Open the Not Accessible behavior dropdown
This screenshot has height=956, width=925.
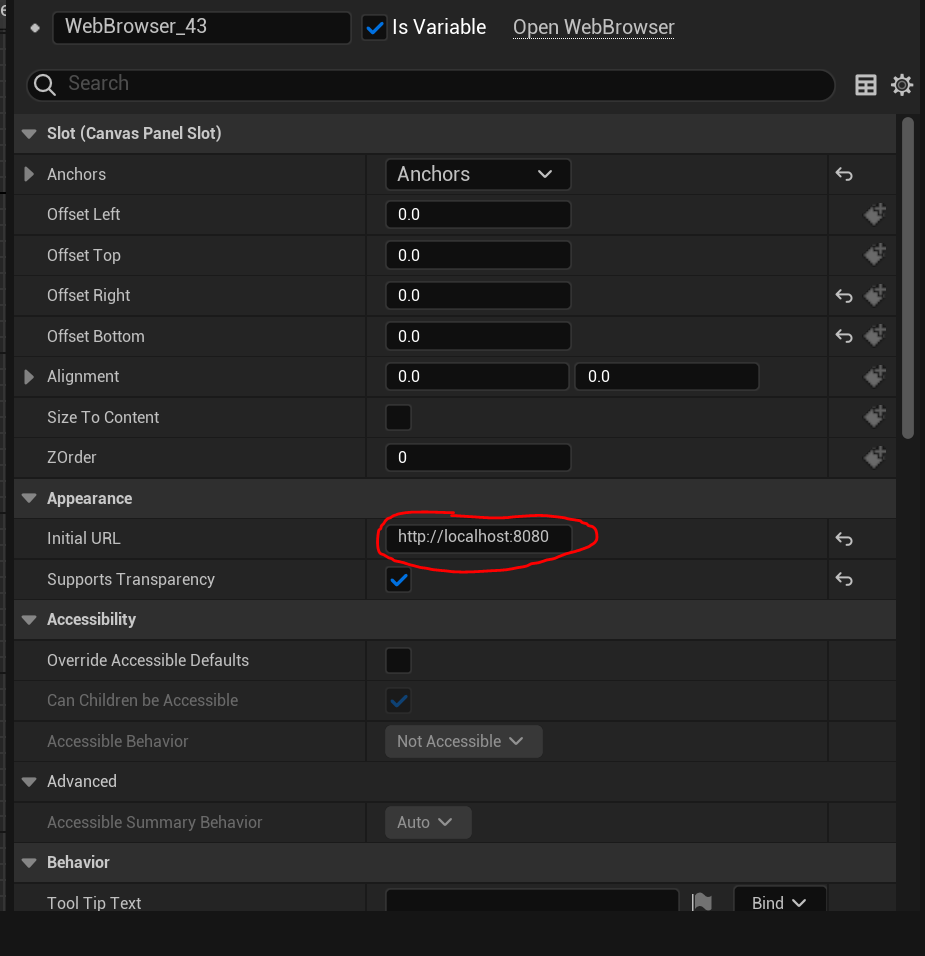coord(463,741)
